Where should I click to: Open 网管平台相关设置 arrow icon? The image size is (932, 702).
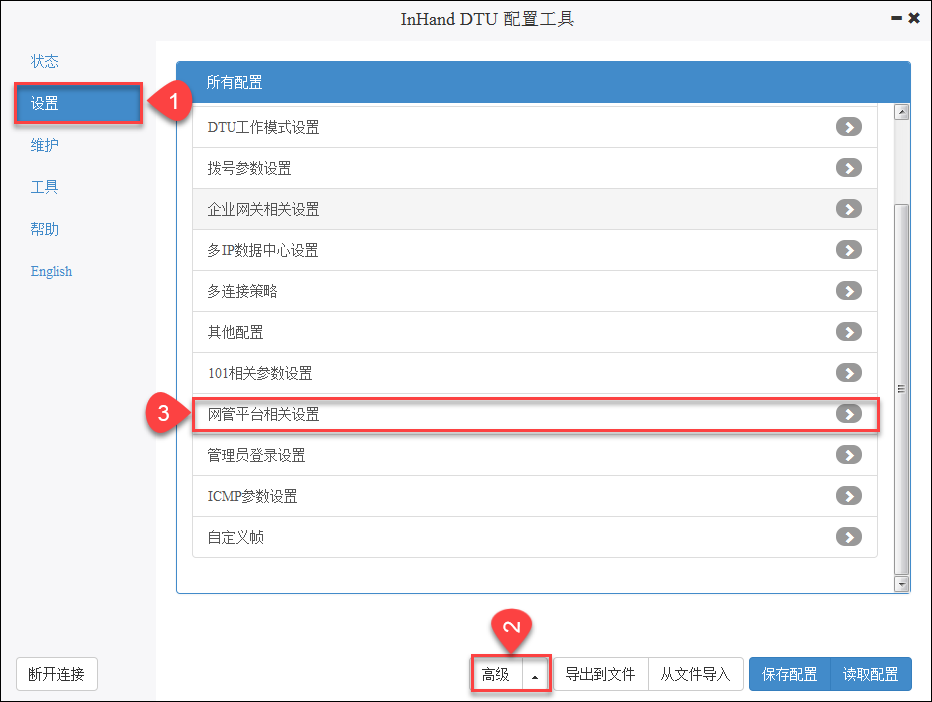coord(849,414)
